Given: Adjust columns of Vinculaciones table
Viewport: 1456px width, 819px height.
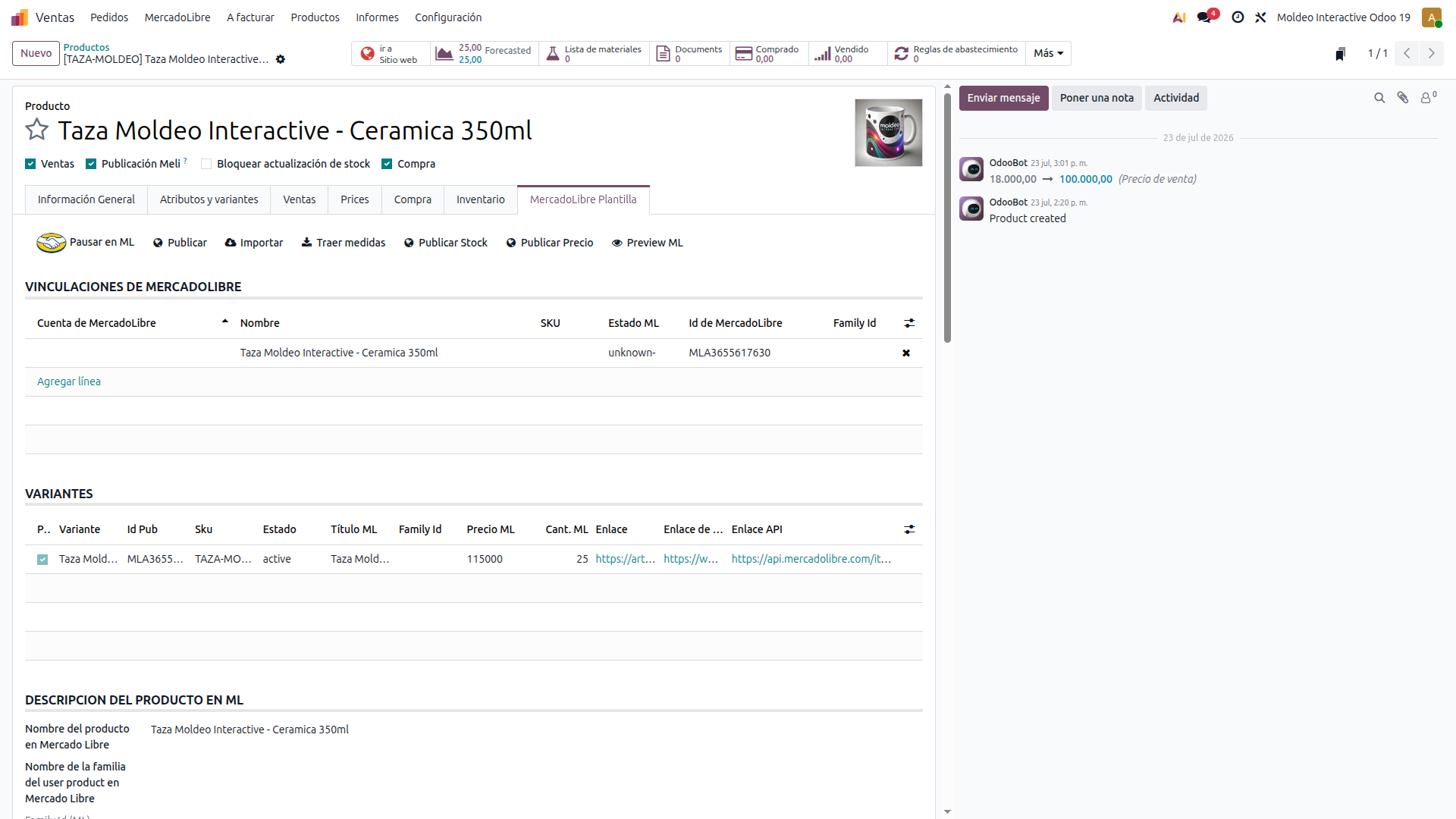Looking at the screenshot, I should (x=909, y=323).
